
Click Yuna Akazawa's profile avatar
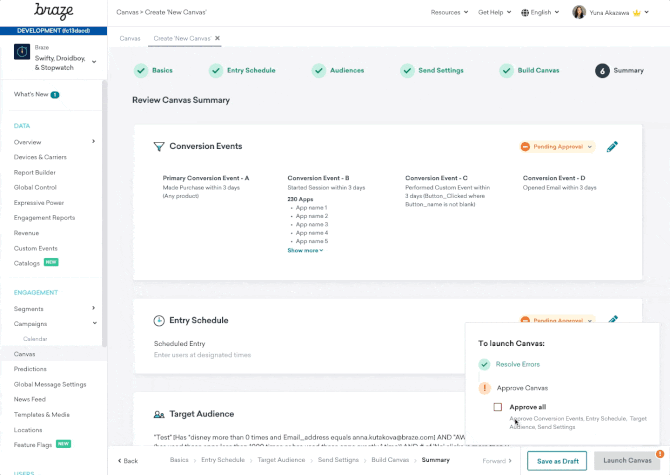[579, 13]
